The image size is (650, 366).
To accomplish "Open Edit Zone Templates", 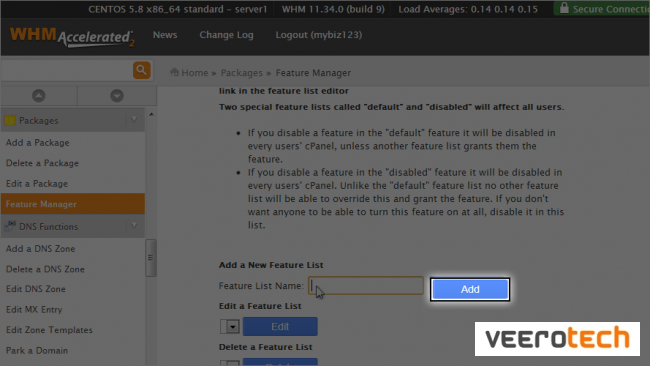I will pos(49,330).
